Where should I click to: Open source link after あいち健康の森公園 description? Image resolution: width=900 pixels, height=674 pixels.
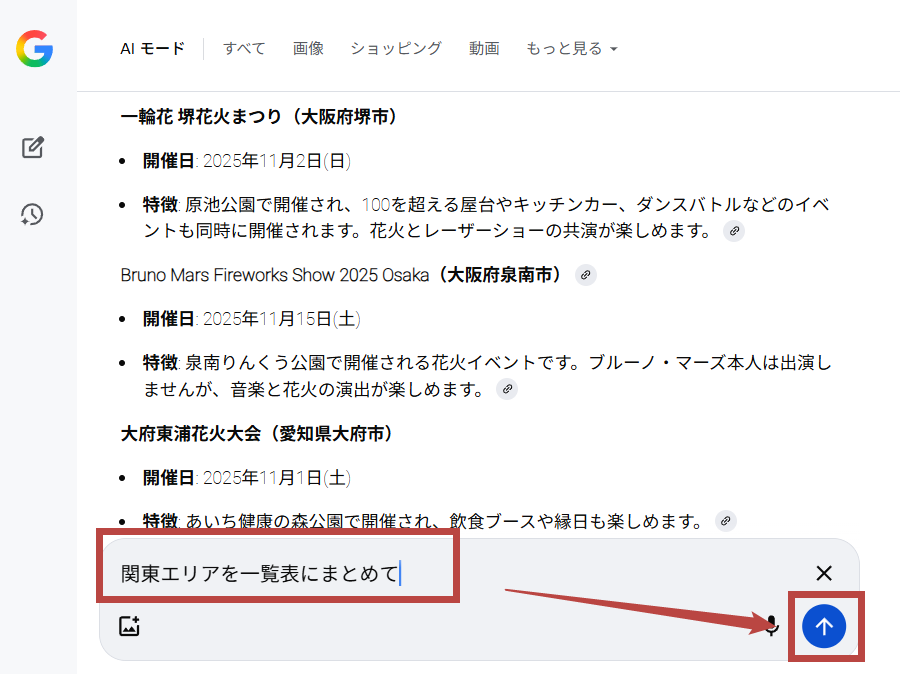[726, 521]
